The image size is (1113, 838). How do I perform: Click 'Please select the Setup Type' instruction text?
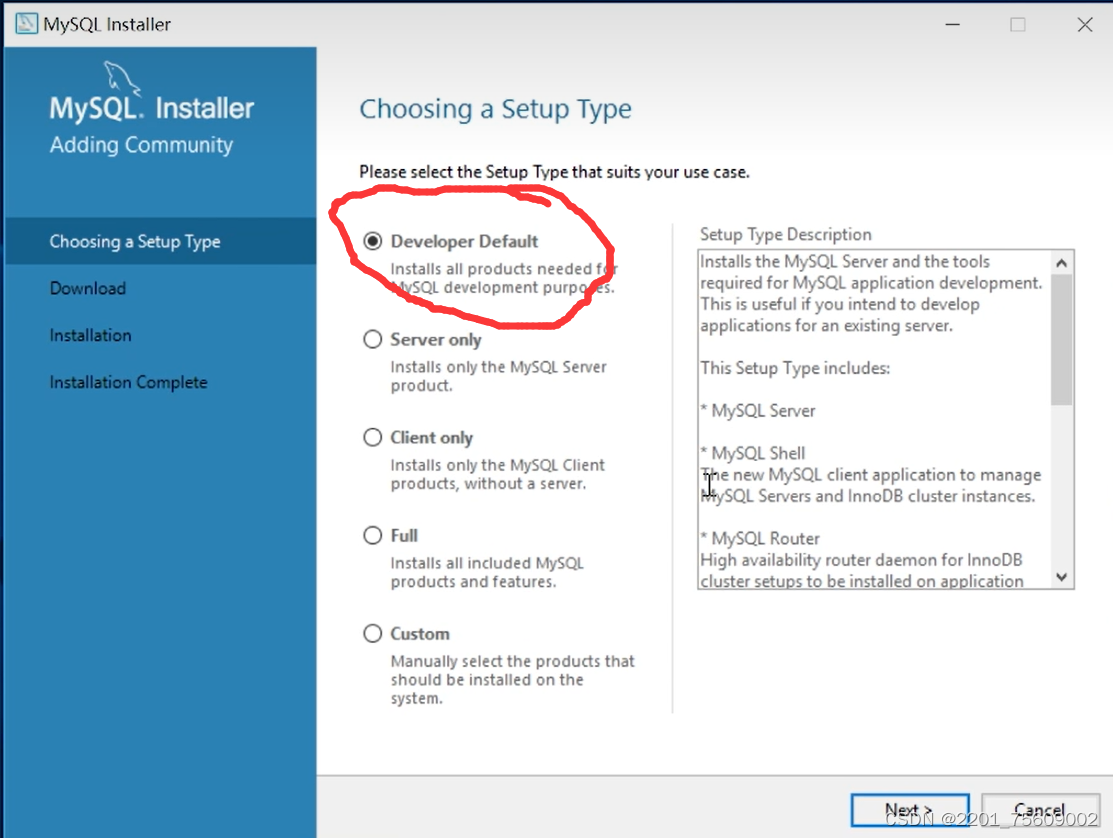(554, 172)
